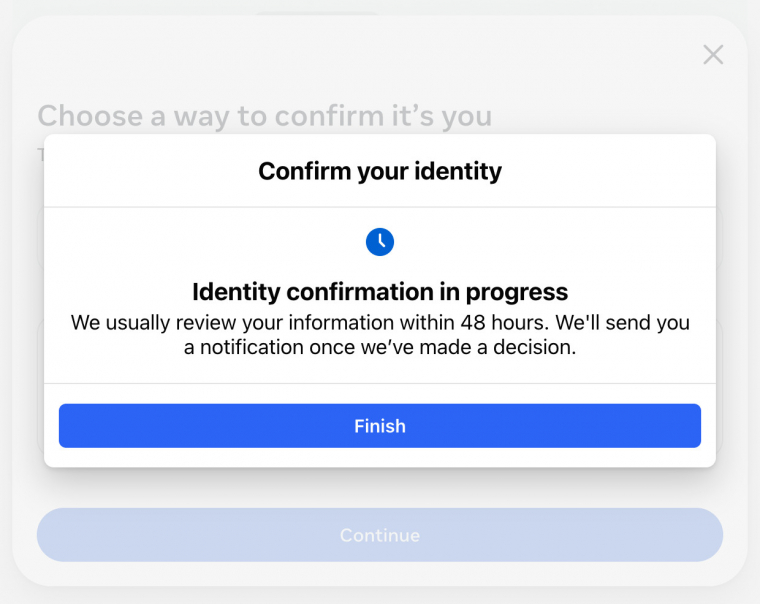Click the blue clock status icon

pos(380,241)
